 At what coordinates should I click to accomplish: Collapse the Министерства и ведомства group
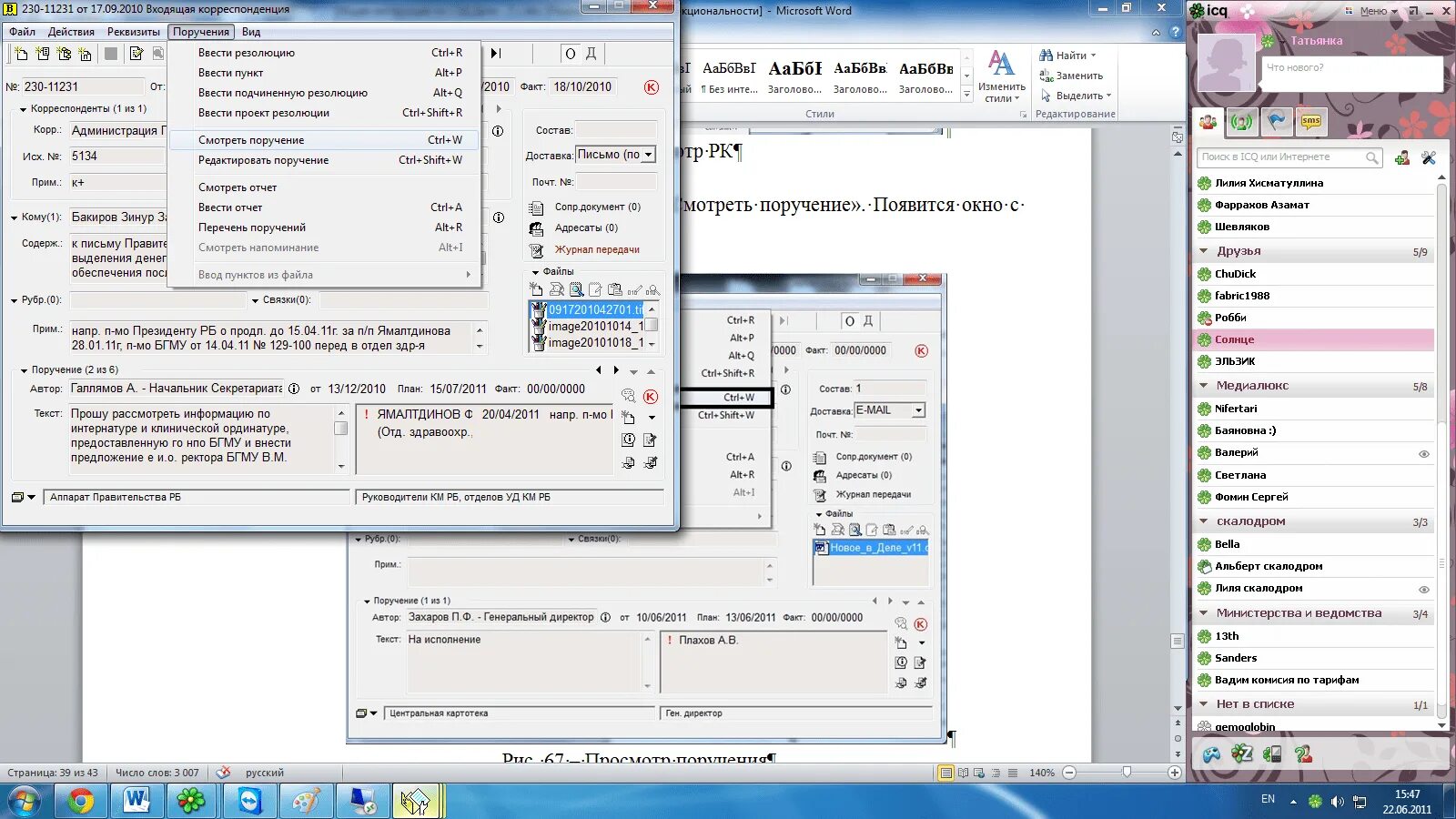(x=1204, y=613)
